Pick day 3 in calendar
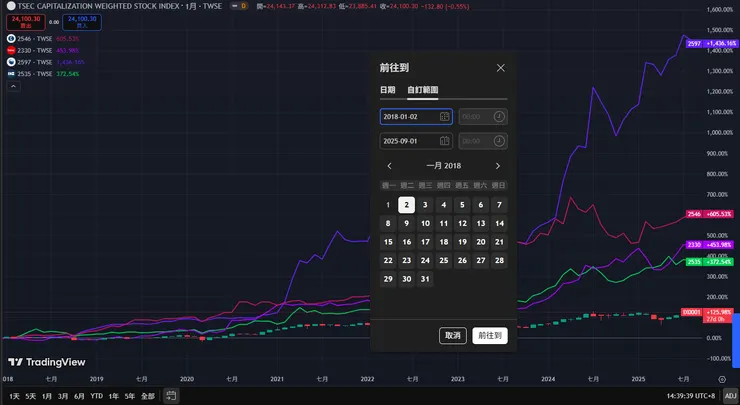Image resolution: width=740 pixels, height=405 pixels. point(425,205)
